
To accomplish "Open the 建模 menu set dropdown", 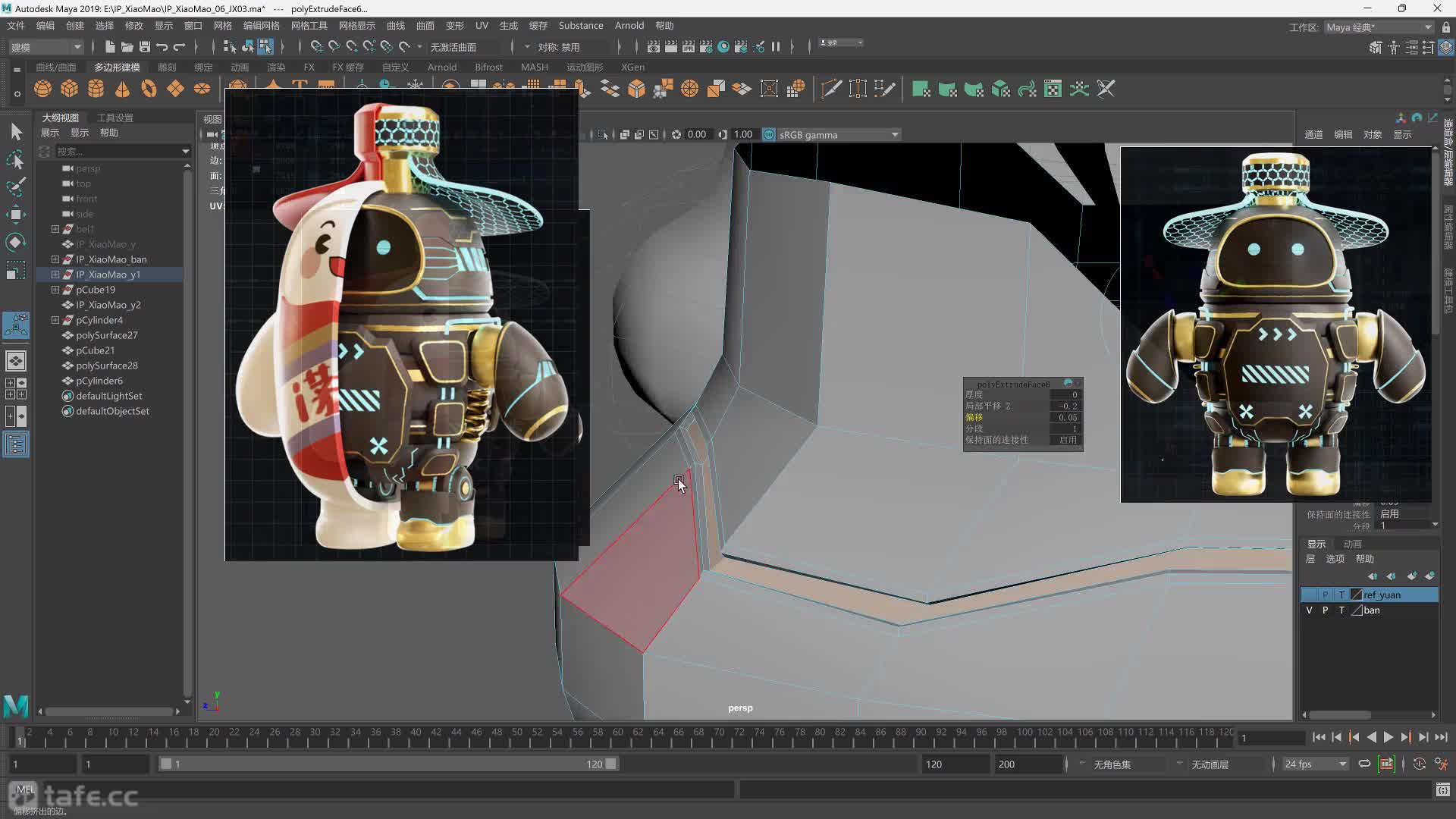I will click(x=45, y=47).
